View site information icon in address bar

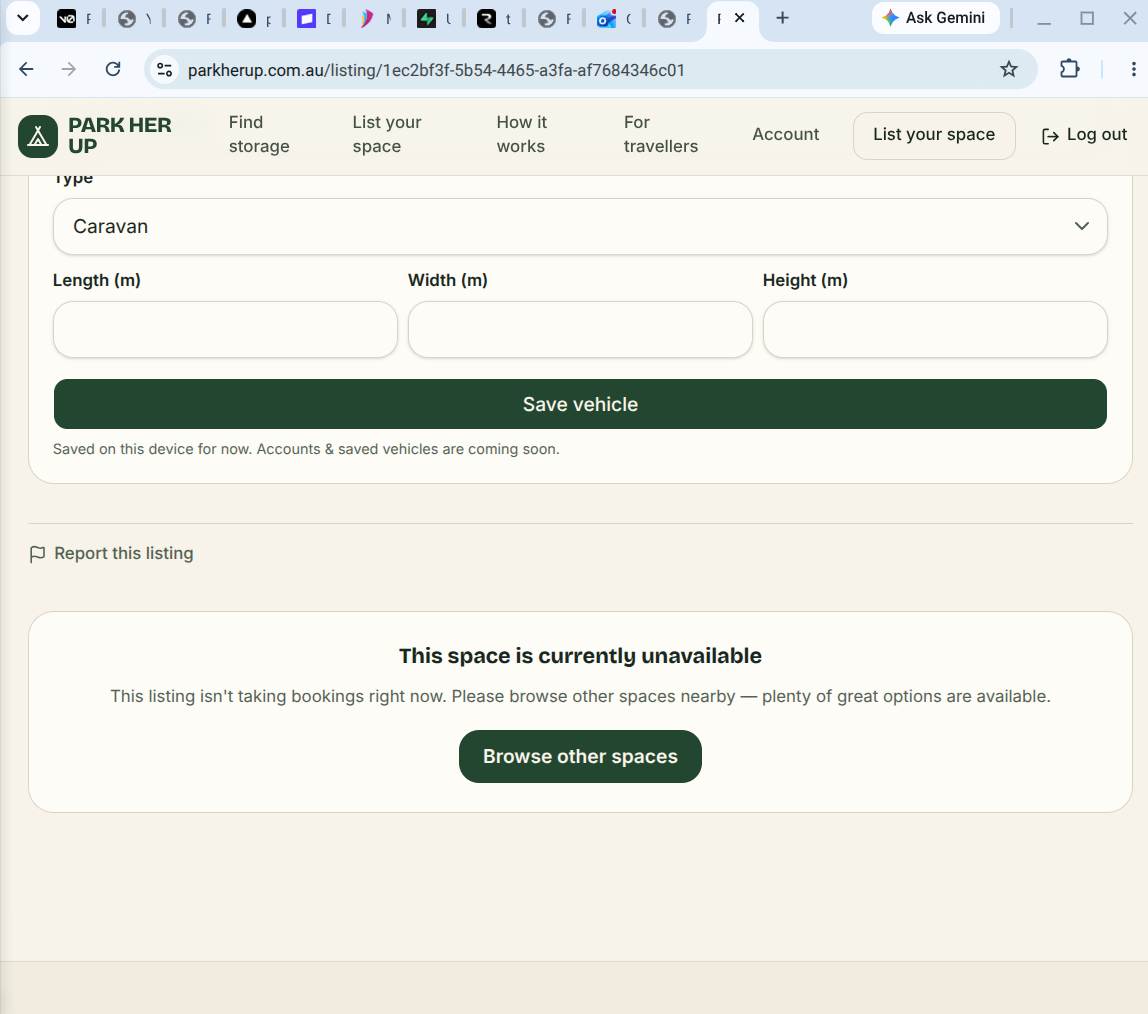click(165, 70)
